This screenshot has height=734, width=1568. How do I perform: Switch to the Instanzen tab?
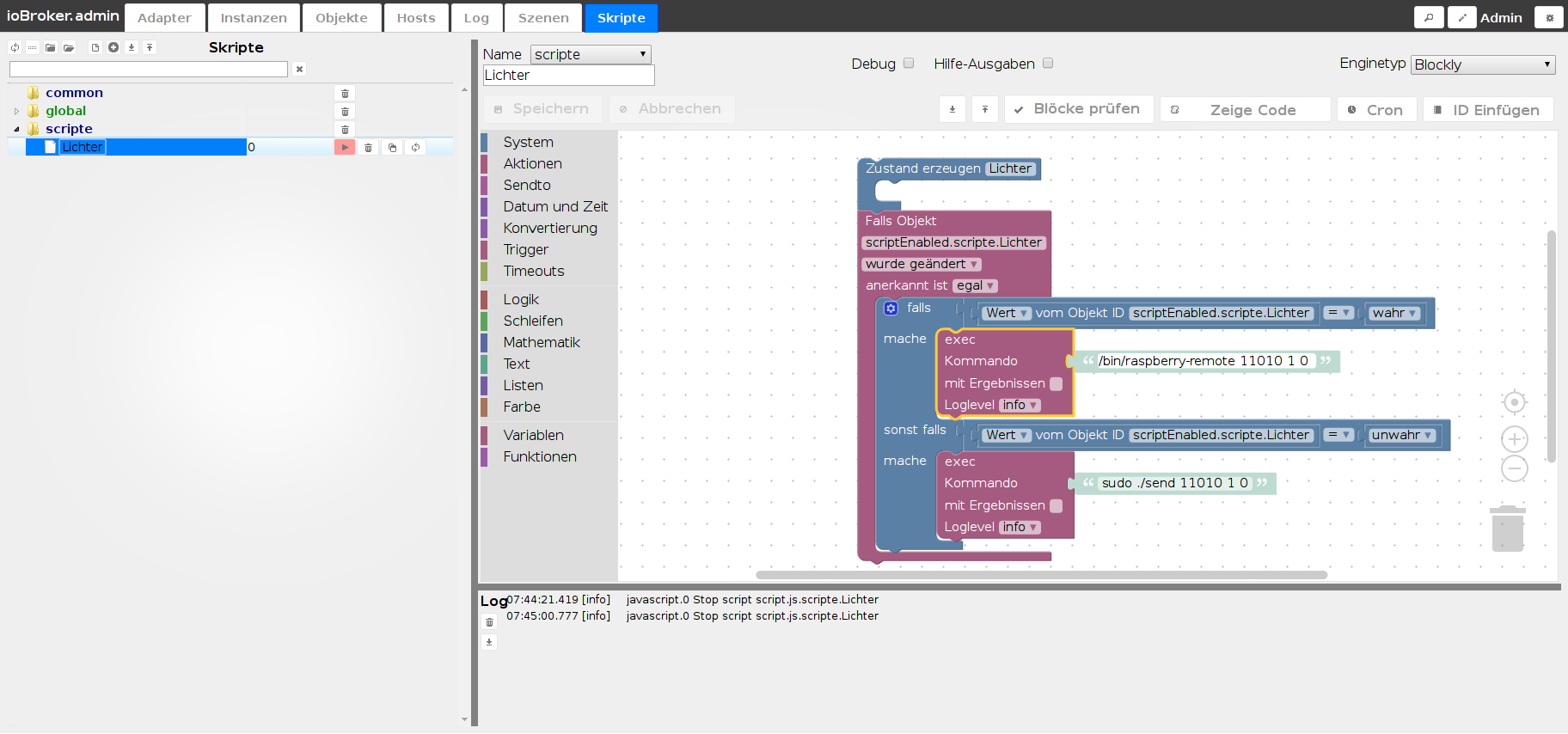click(254, 18)
